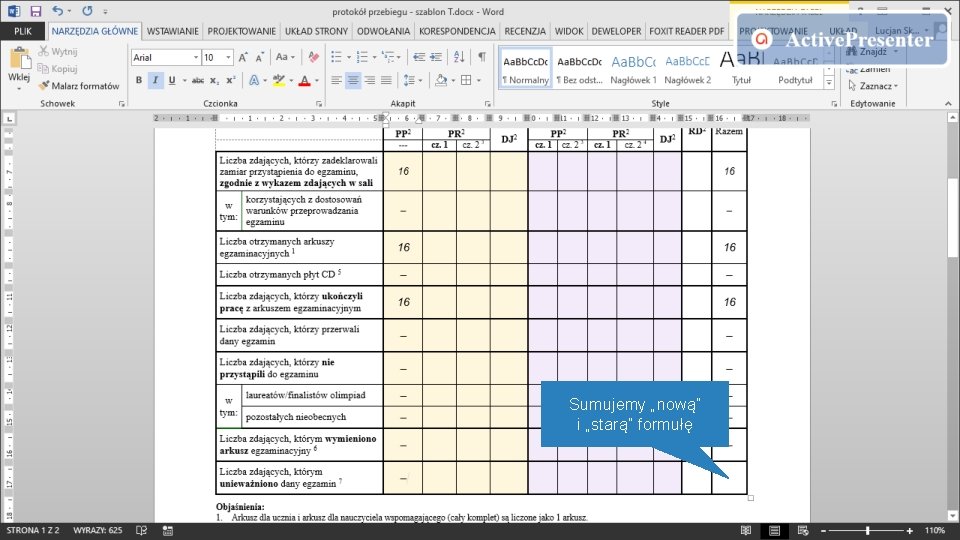Click the Kopiuj (Copy) button
This screenshot has height=540, width=960.
point(58,69)
